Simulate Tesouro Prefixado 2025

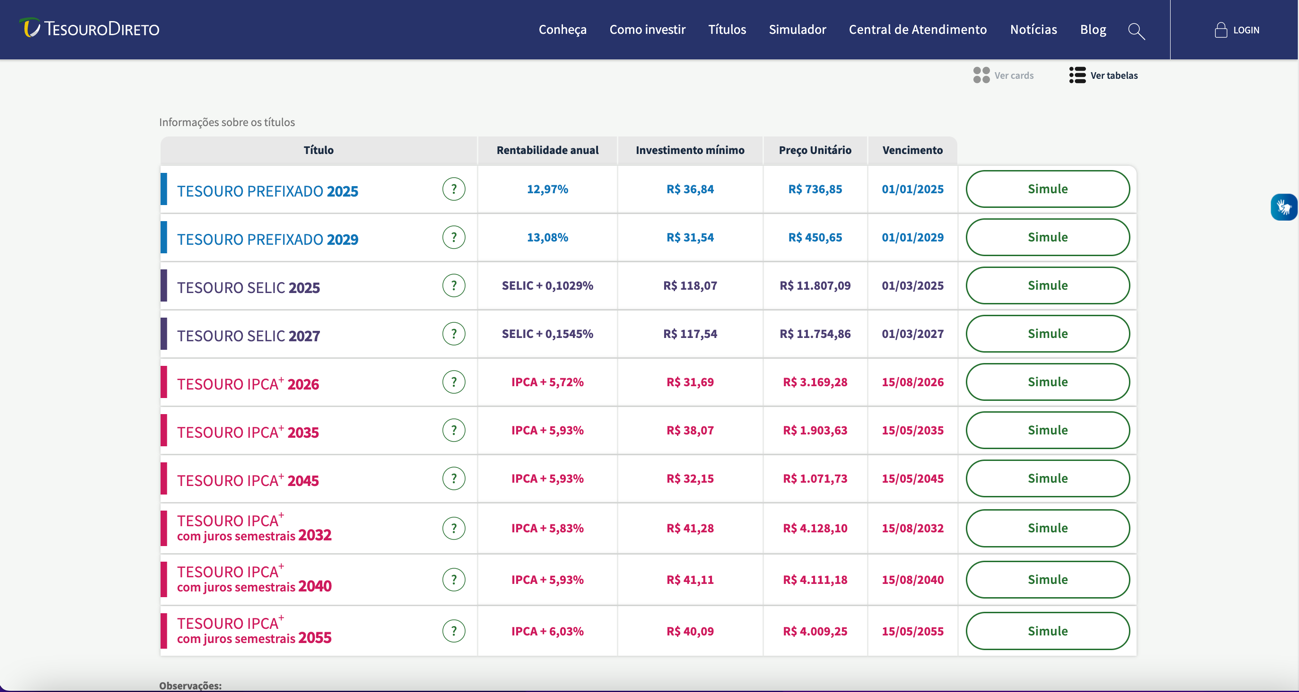1048,189
